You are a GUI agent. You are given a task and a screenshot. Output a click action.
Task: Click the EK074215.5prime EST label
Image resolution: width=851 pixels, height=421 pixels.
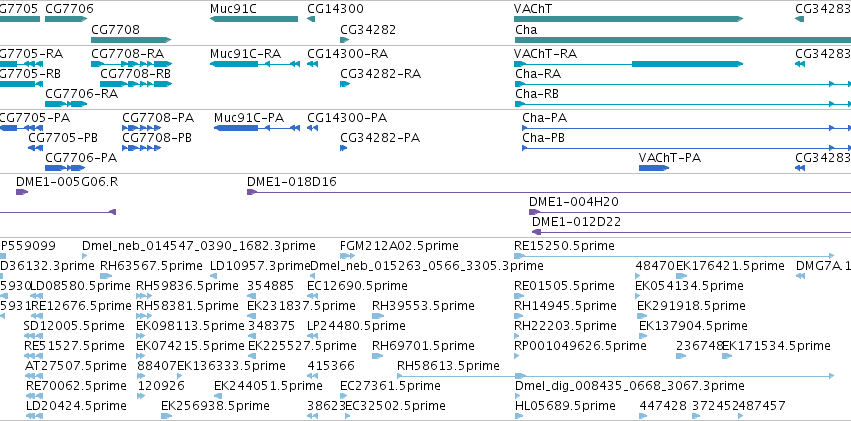pyautogui.click(x=190, y=346)
